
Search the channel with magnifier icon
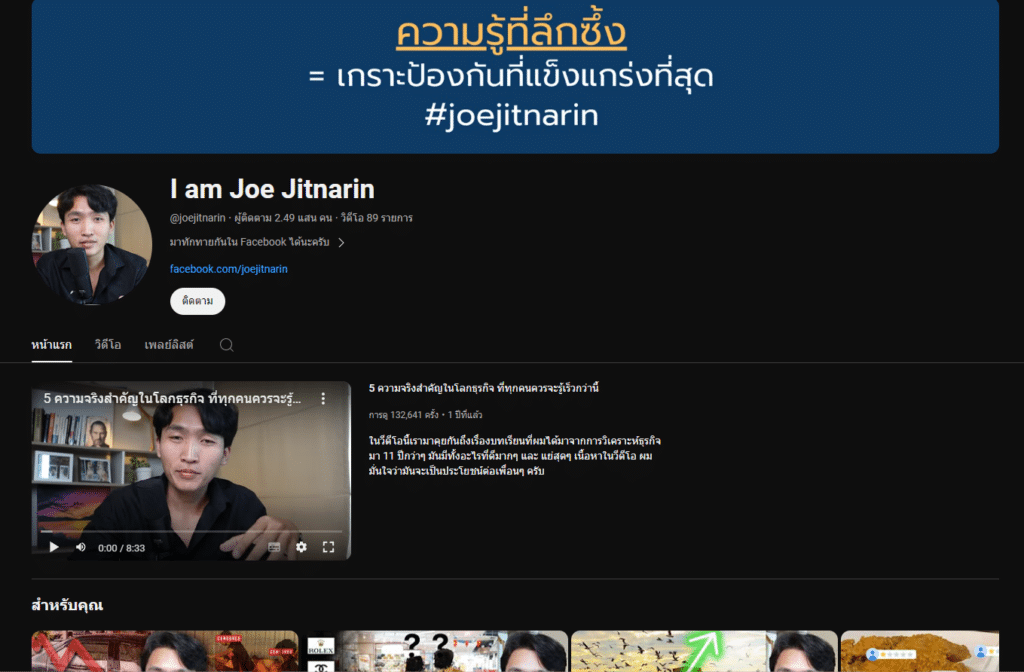(x=227, y=345)
